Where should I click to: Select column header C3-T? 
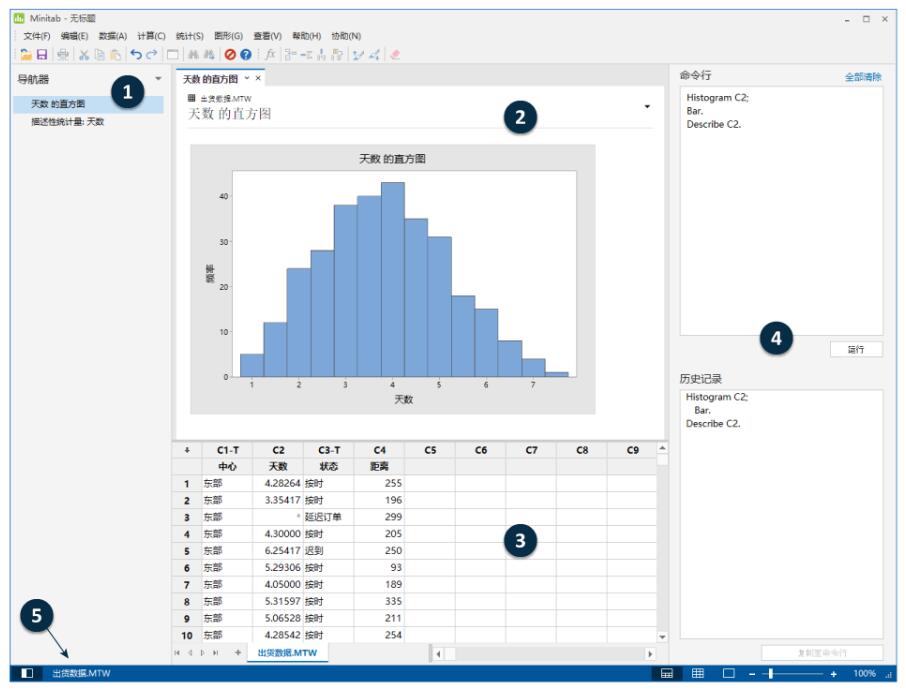tap(329, 450)
